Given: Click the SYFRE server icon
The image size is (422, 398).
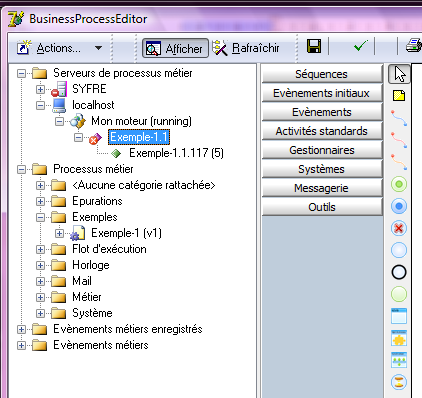Looking at the screenshot, I should click(59, 89).
